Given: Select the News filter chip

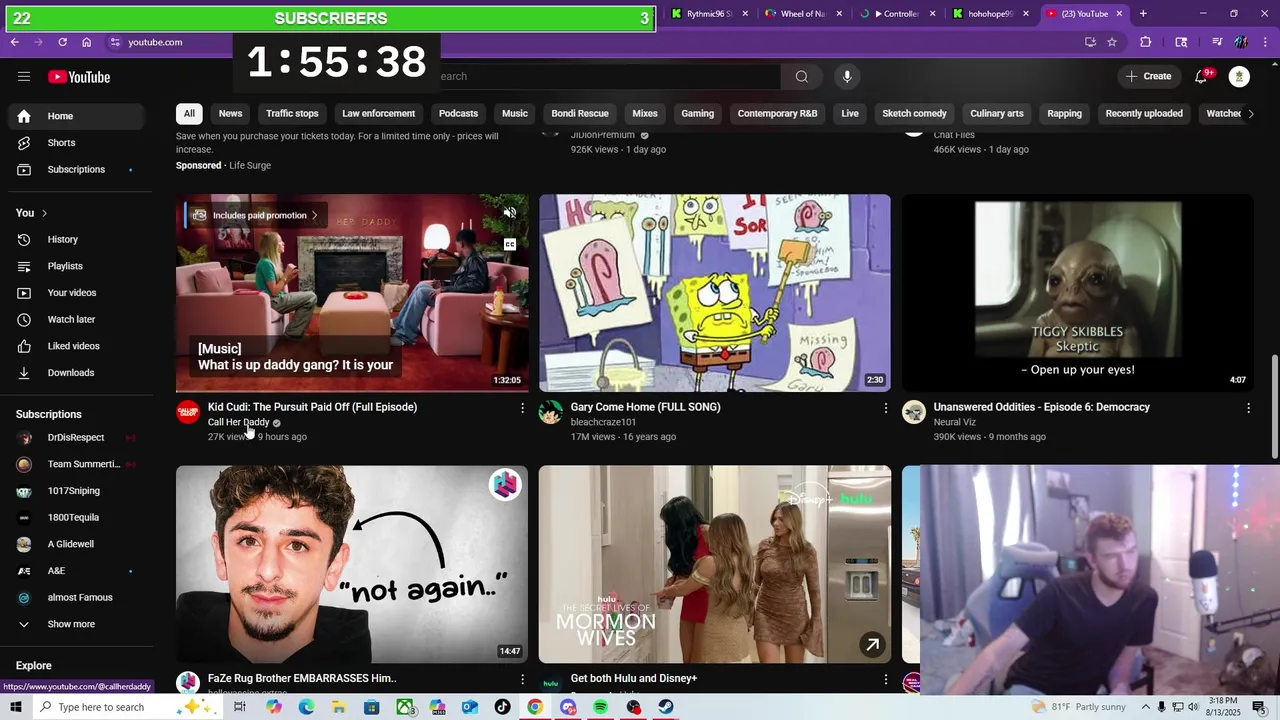Looking at the screenshot, I should tap(231, 114).
